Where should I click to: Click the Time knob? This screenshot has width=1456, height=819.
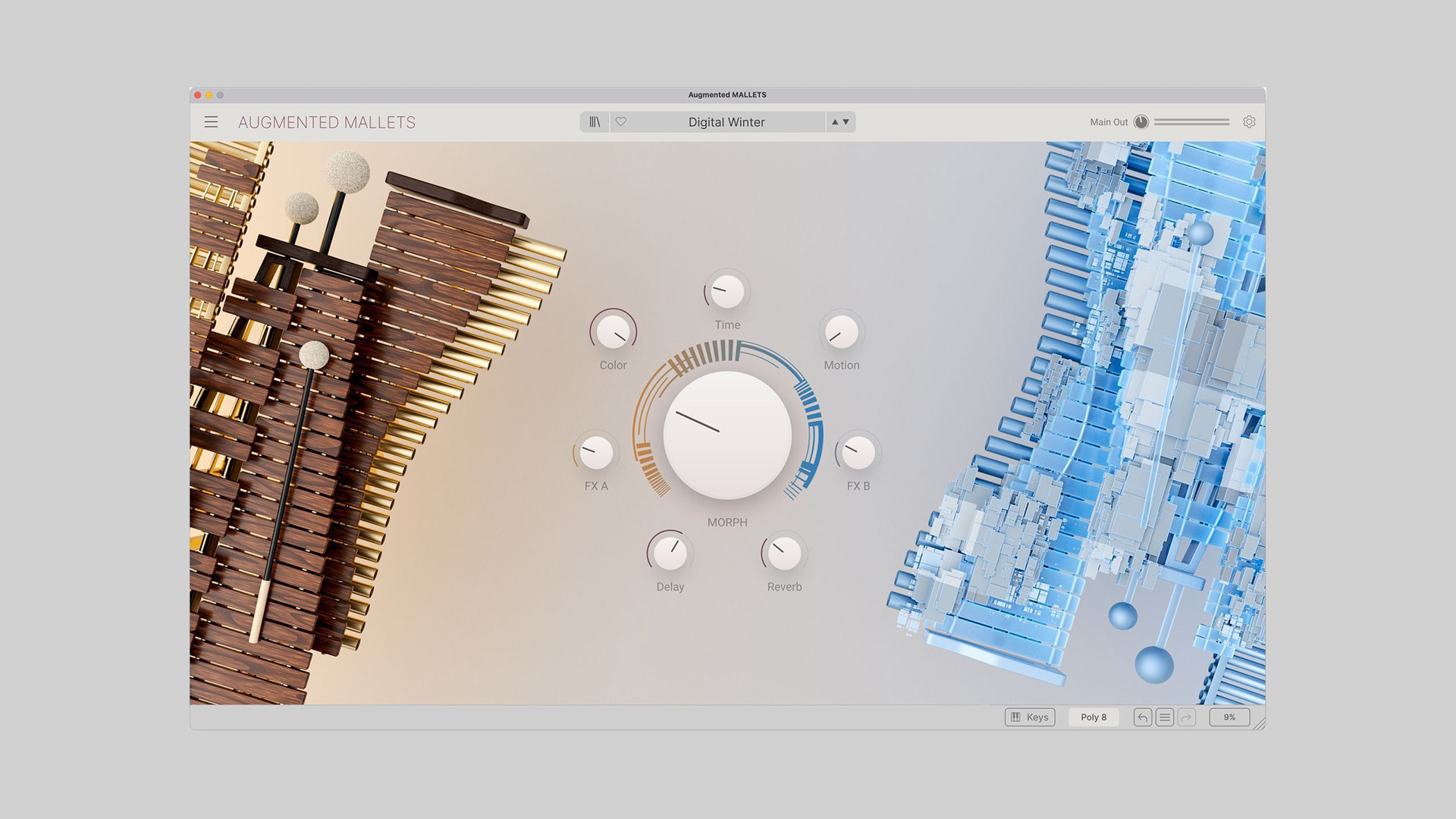click(x=727, y=292)
